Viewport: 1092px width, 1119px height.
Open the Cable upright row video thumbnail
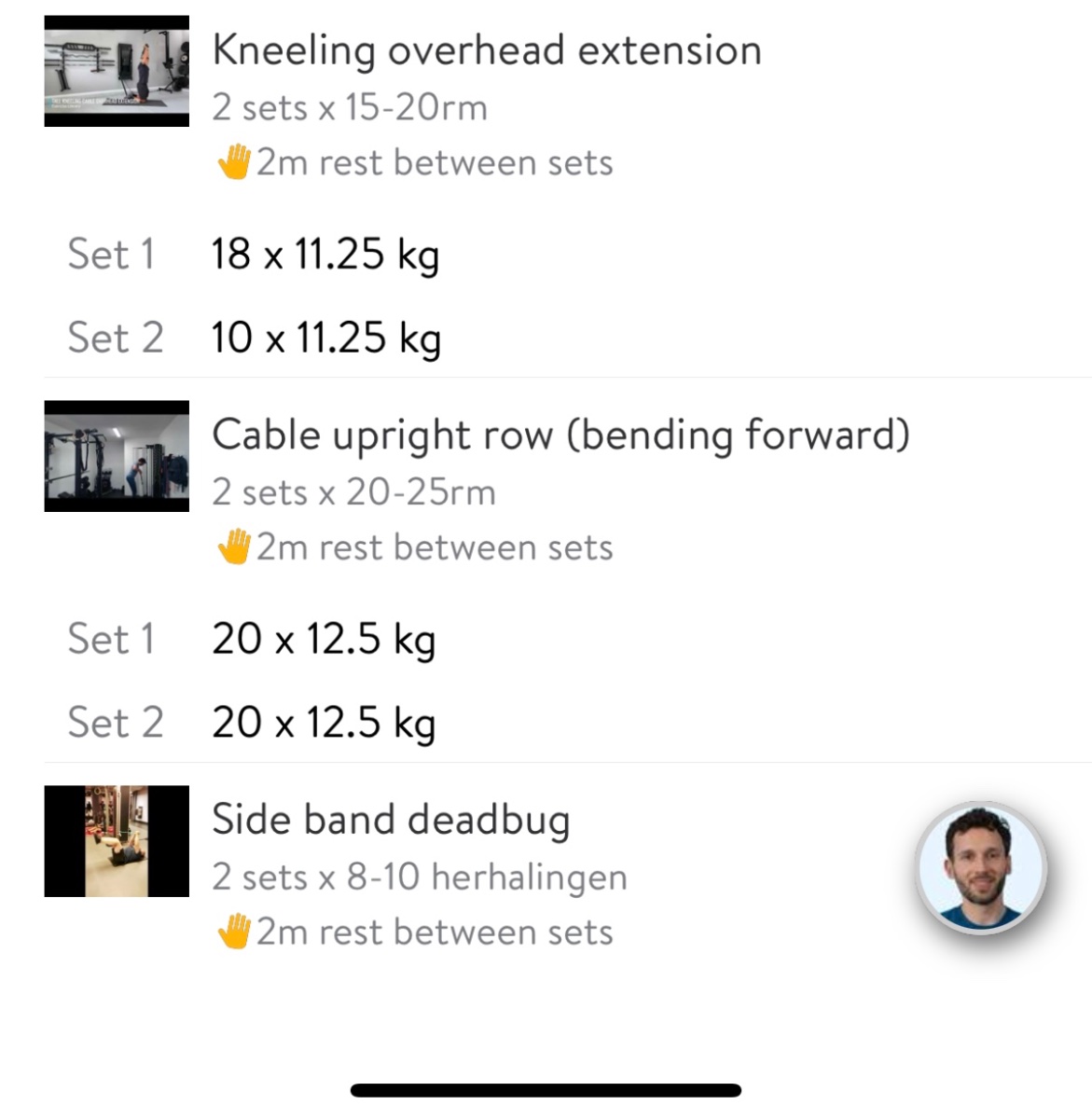(117, 456)
